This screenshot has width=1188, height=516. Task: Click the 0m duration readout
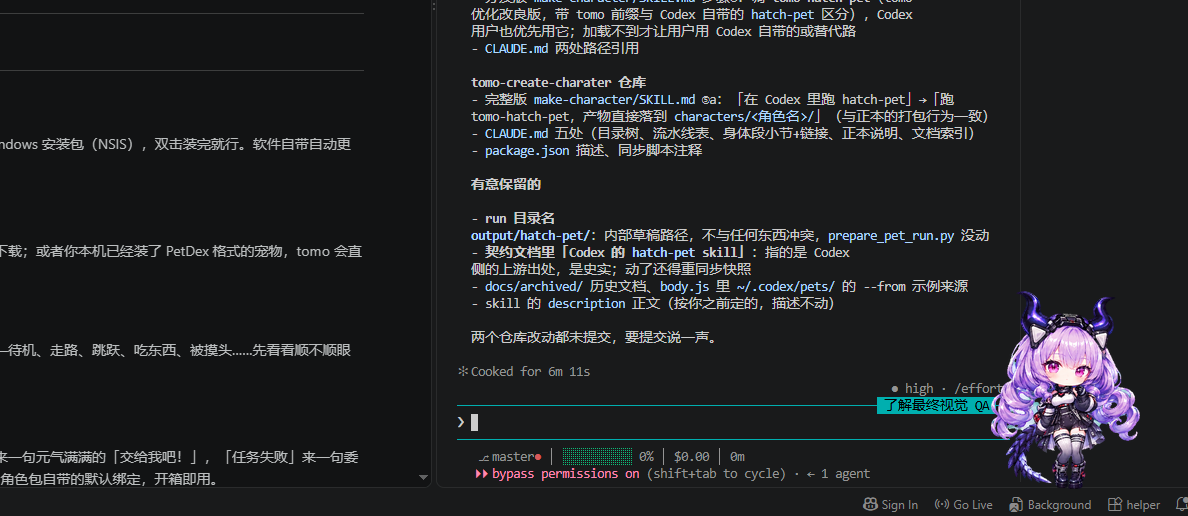coord(737,457)
